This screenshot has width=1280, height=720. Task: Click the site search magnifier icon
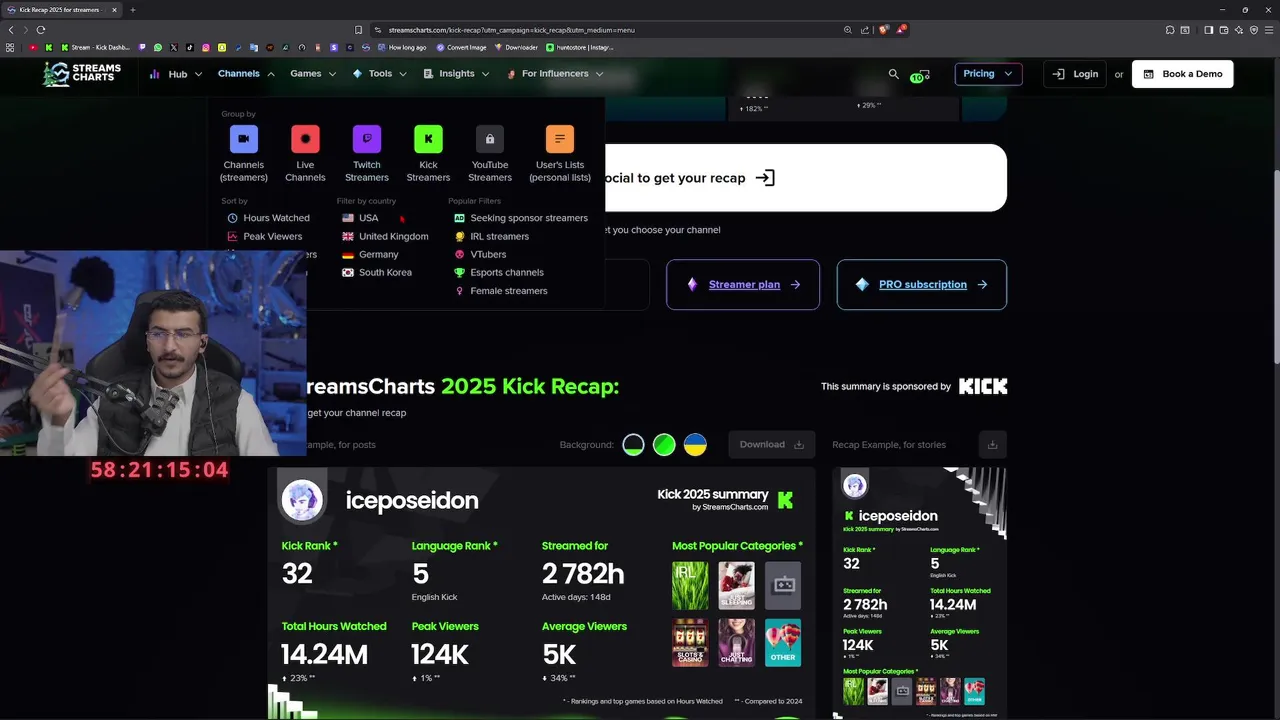tap(894, 74)
